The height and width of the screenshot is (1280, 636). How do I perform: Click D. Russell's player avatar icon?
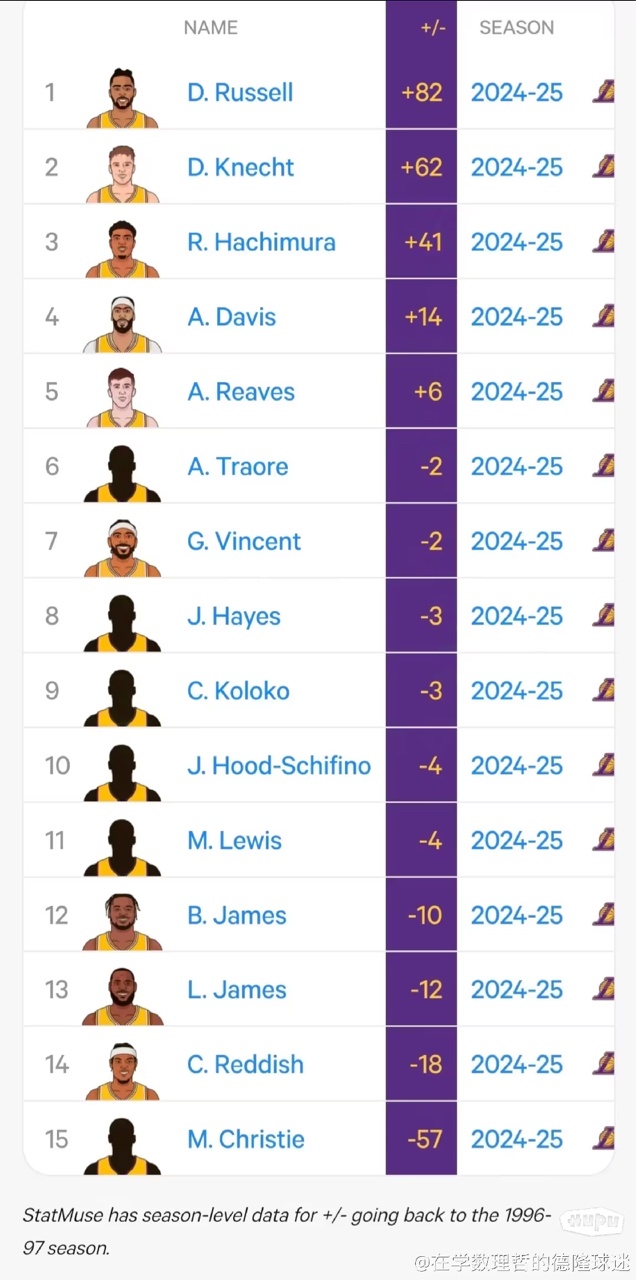[122, 97]
